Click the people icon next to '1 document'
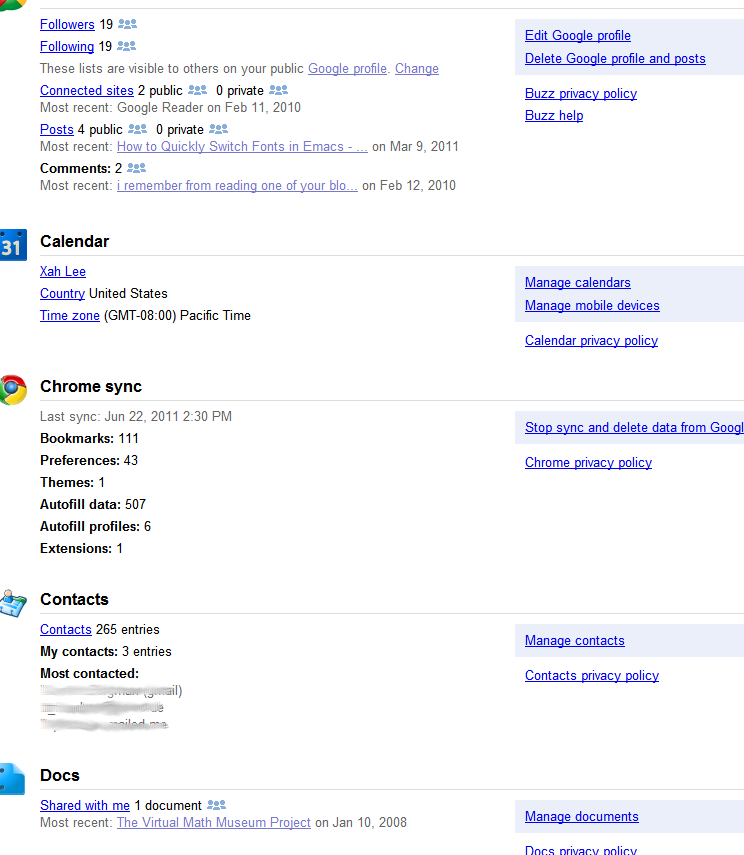Screen dimensions: 744x855 (217, 804)
